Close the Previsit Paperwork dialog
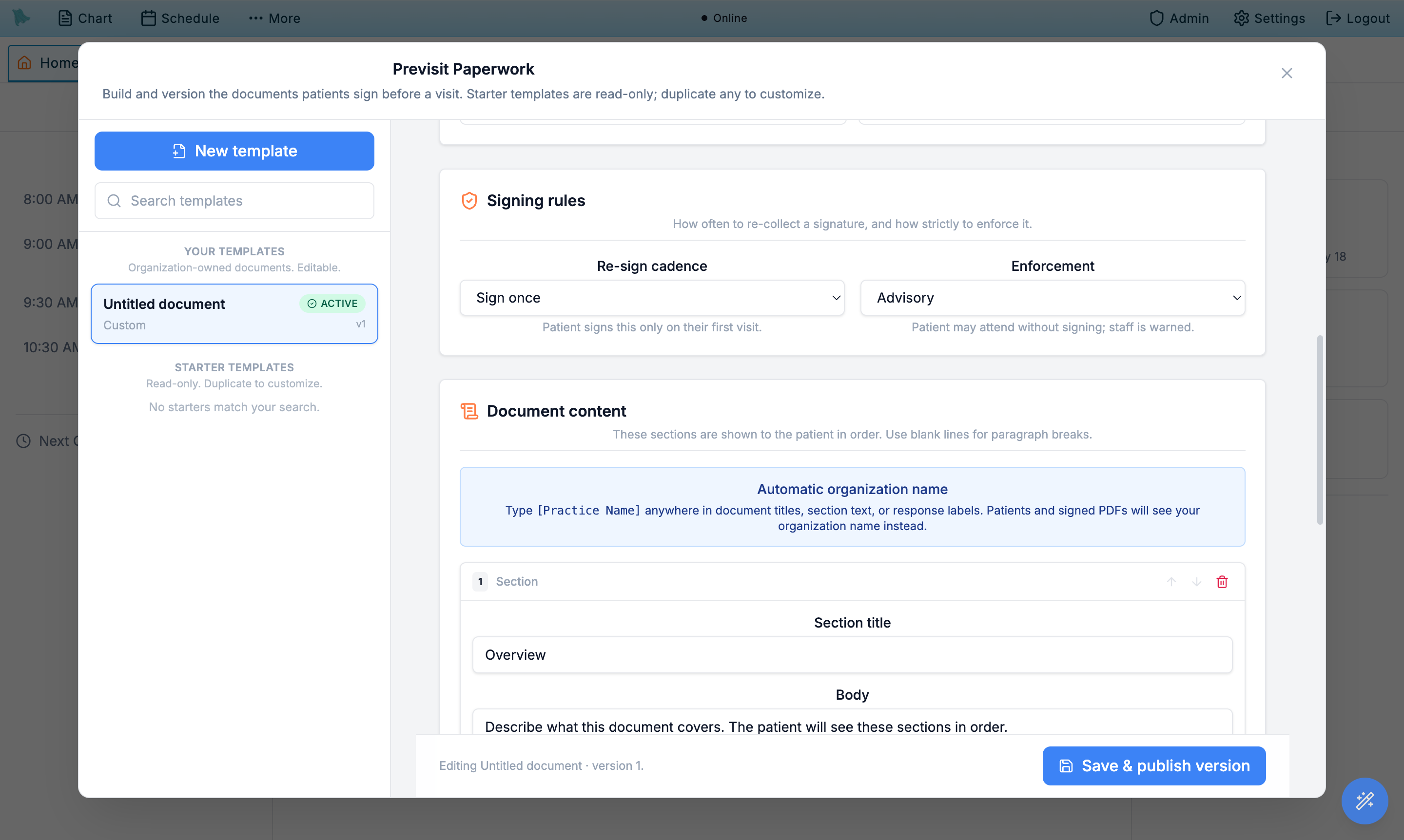 pyautogui.click(x=1287, y=73)
